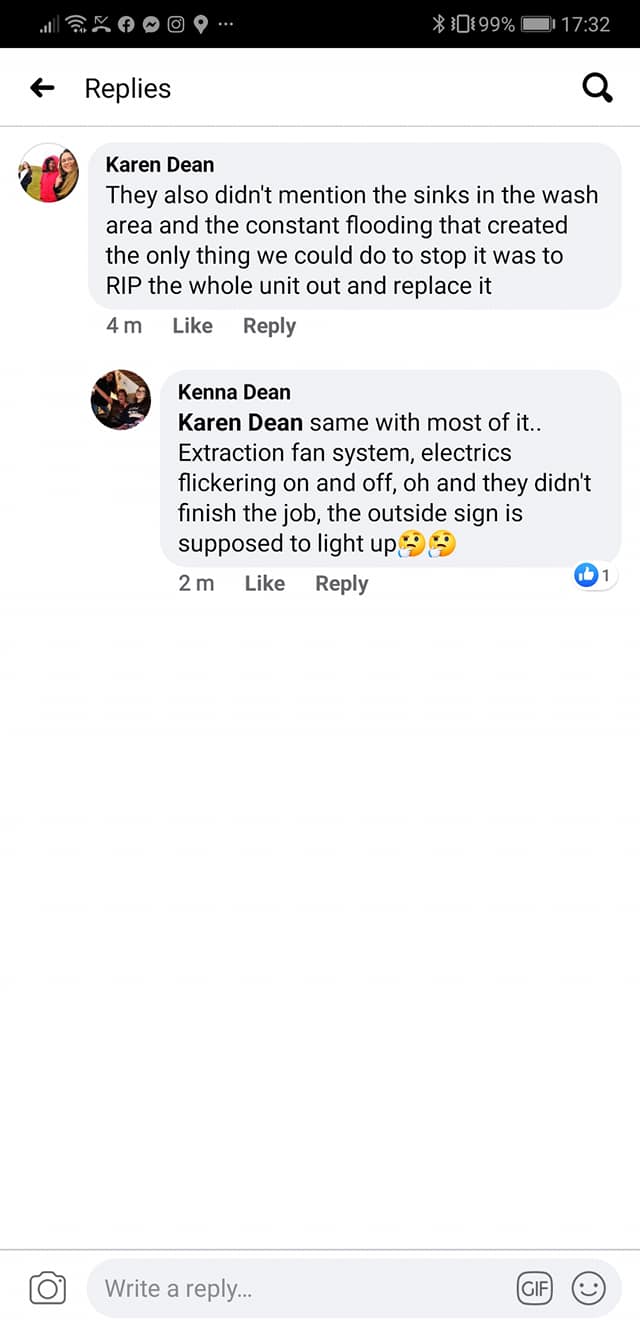Open Karen Dean's profile name link
Screen dimensions: 640x1327
pyautogui.click(x=160, y=165)
